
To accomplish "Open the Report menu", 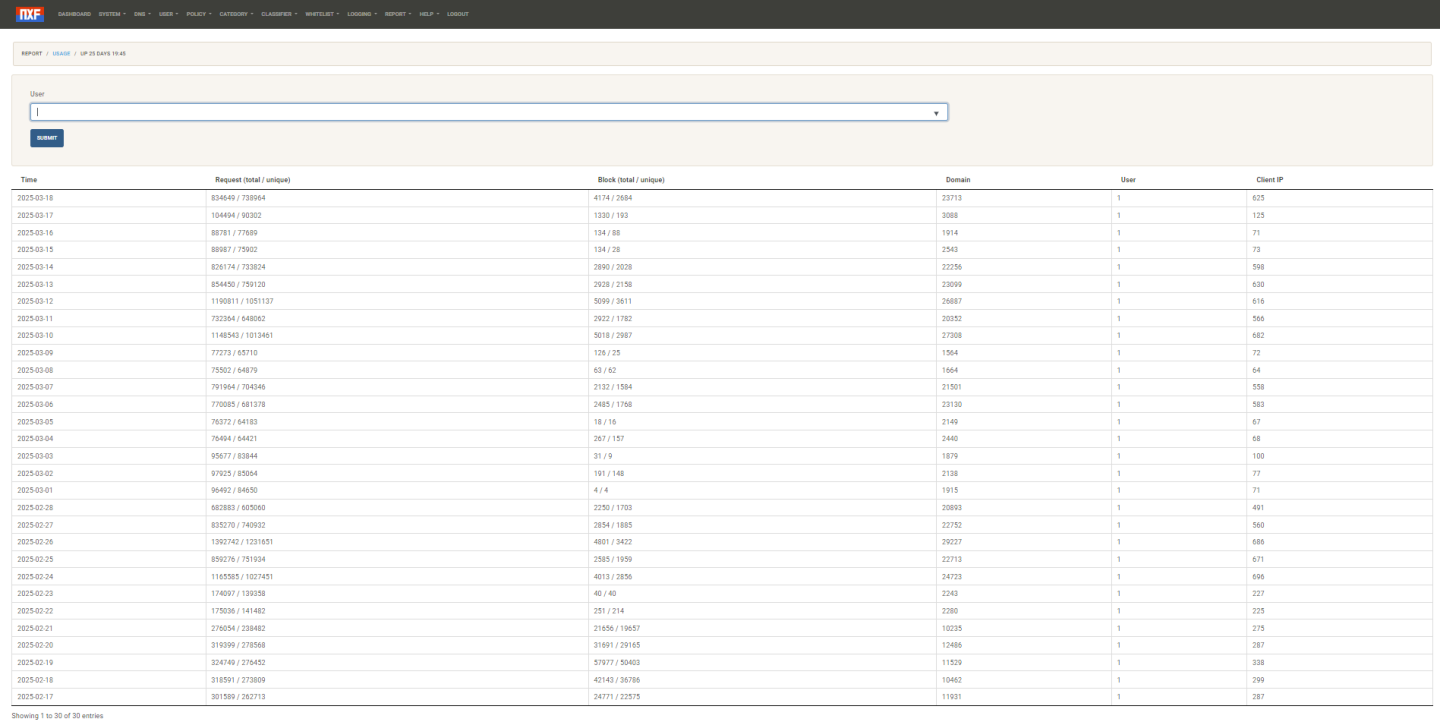I will coord(398,14).
